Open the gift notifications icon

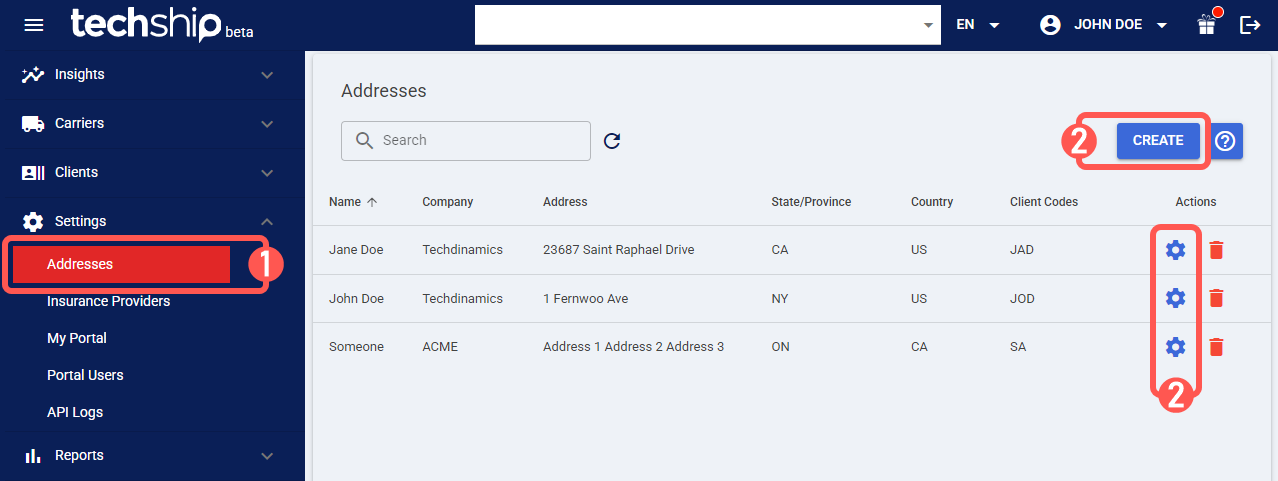click(x=1208, y=24)
